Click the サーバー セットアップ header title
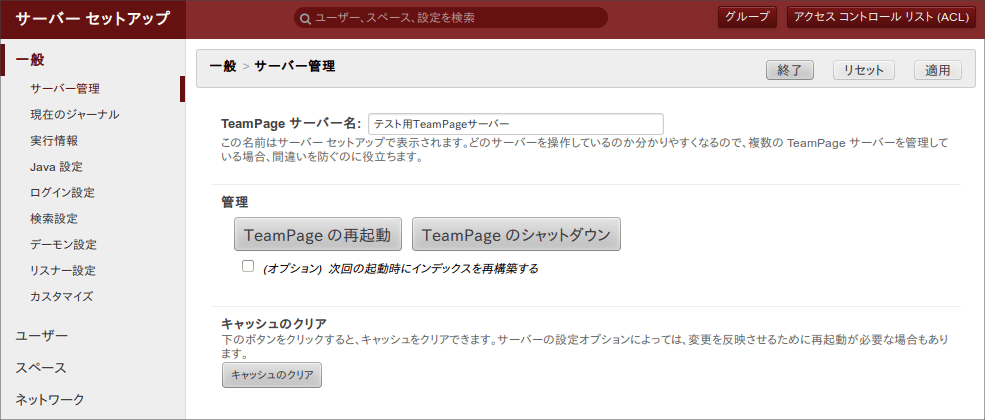The height and width of the screenshot is (420, 985). pyautogui.click(x=92, y=18)
